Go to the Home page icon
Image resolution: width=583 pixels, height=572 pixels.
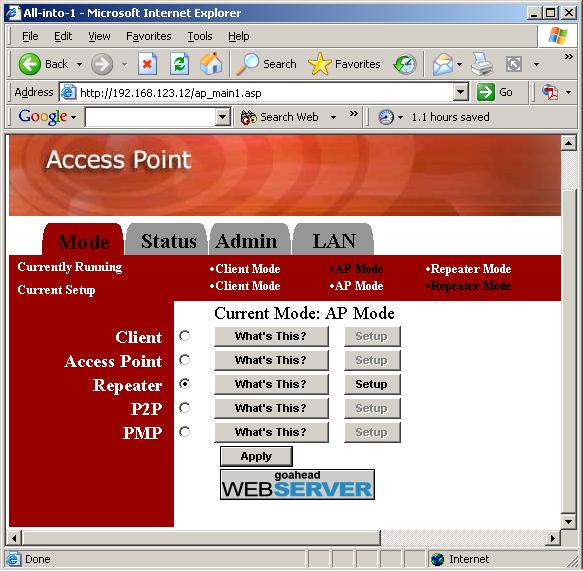(x=211, y=64)
